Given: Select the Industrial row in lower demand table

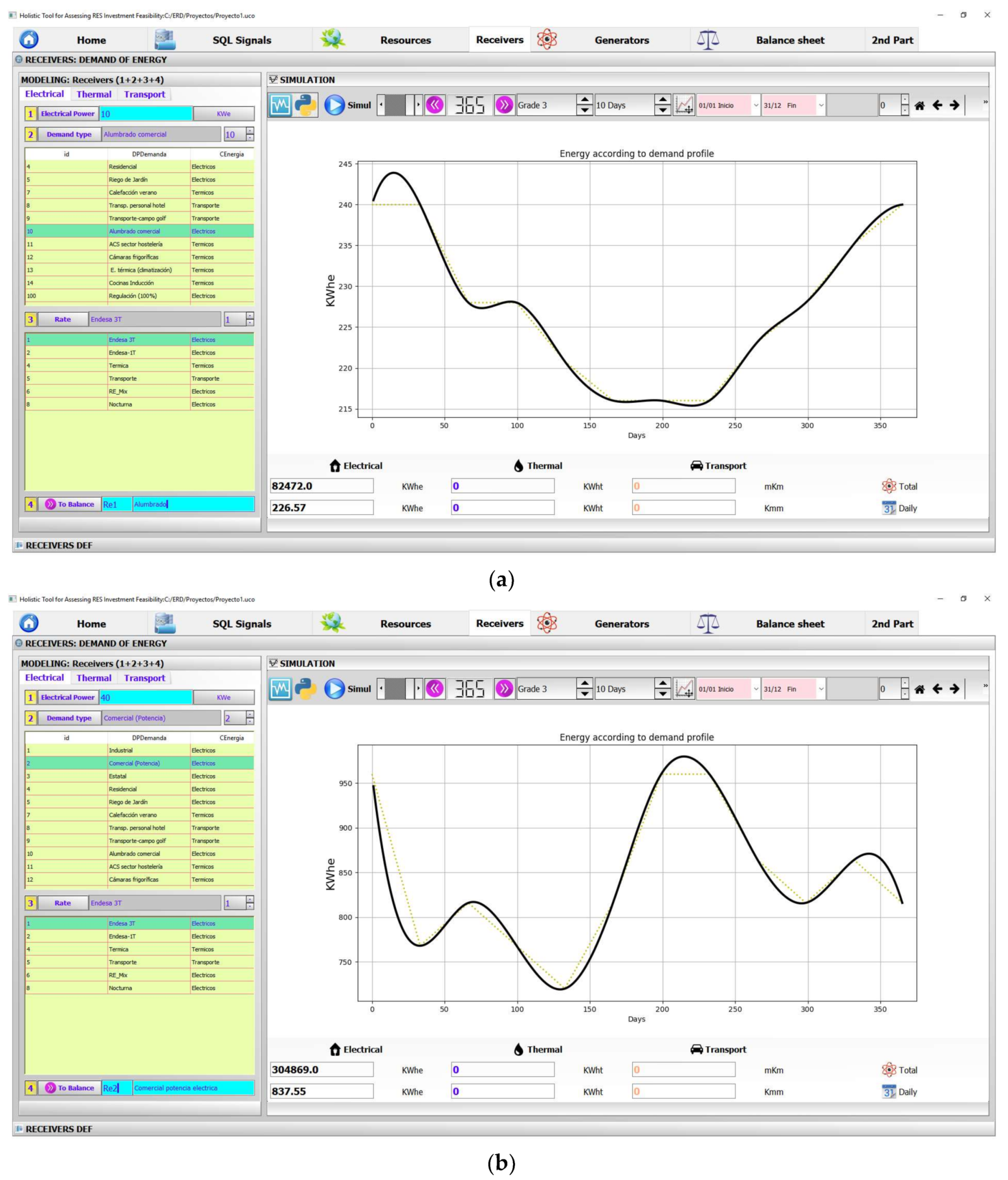Looking at the screenshot, I should point(121,751).
